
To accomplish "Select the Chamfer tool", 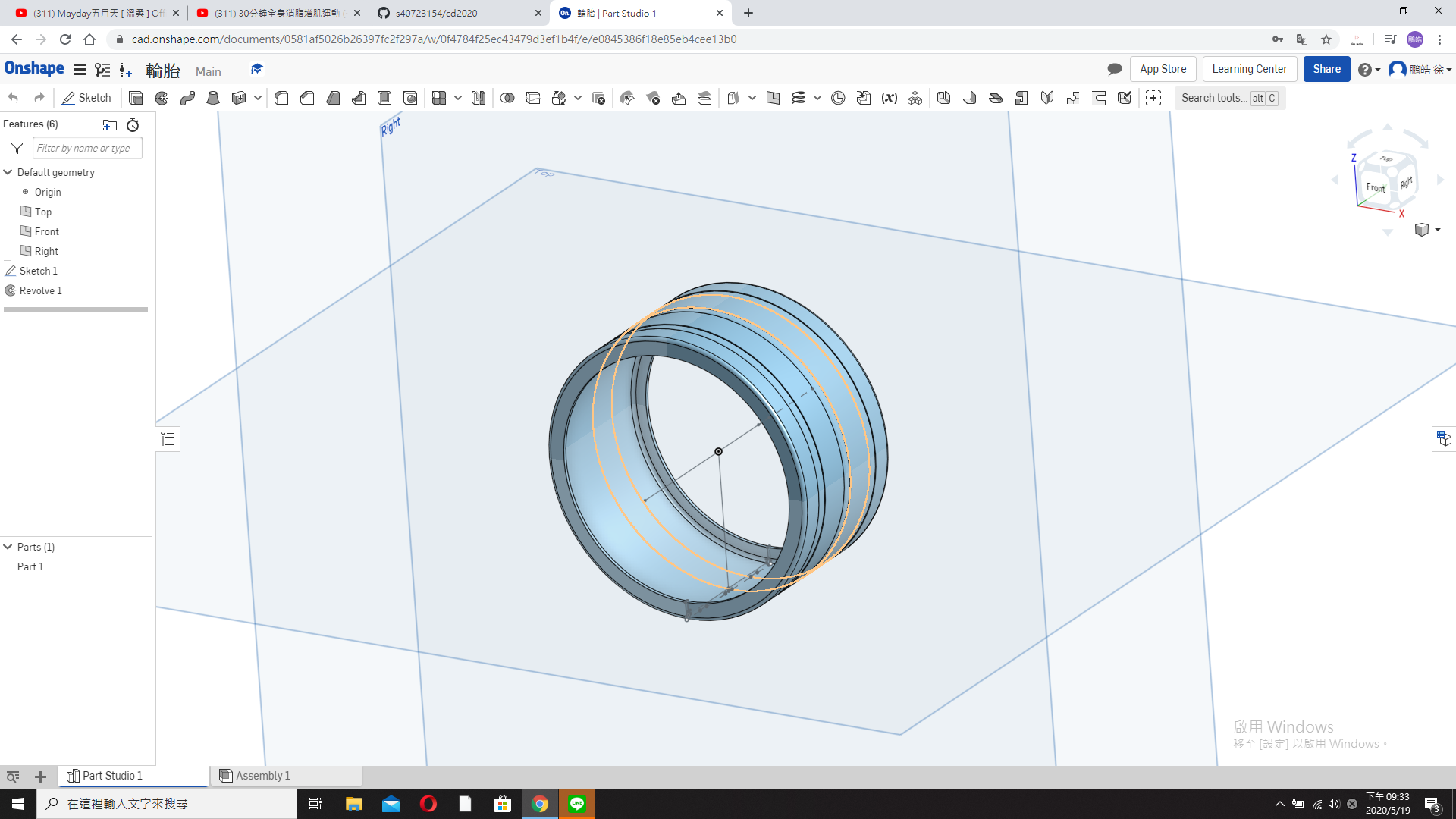I will coord(307,98).
